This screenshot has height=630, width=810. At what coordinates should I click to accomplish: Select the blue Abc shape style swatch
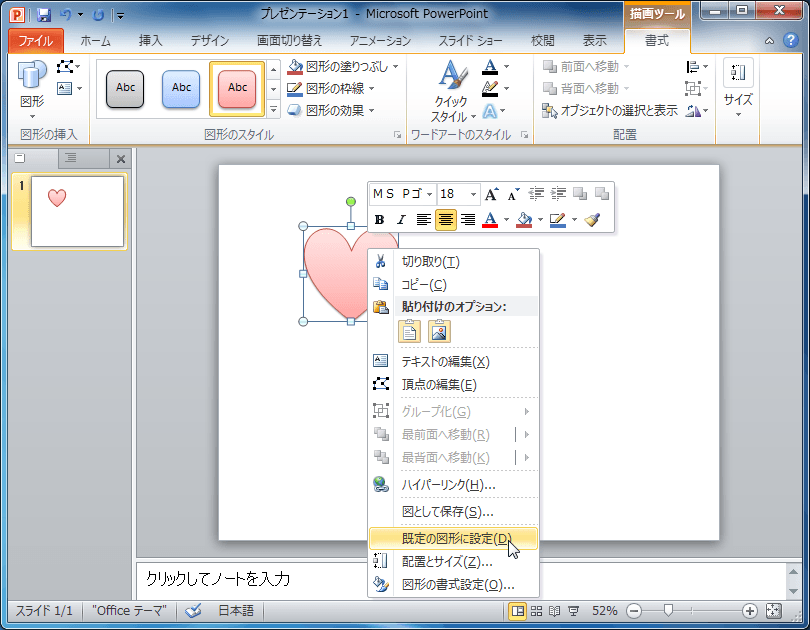click(x=181, y=89)
